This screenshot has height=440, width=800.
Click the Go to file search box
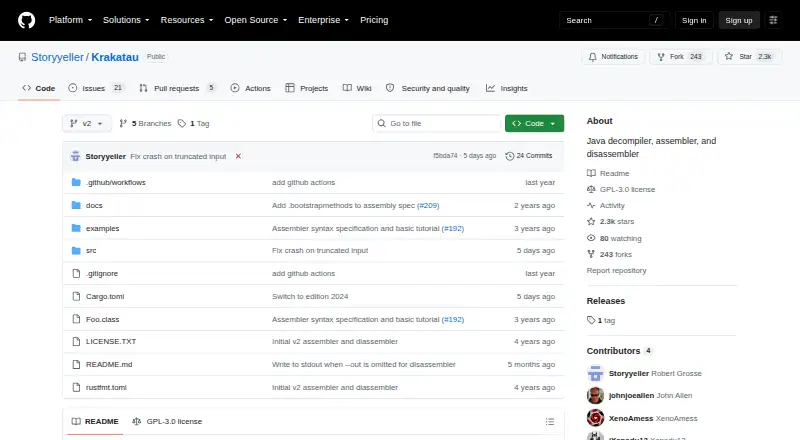coord(437,124)
